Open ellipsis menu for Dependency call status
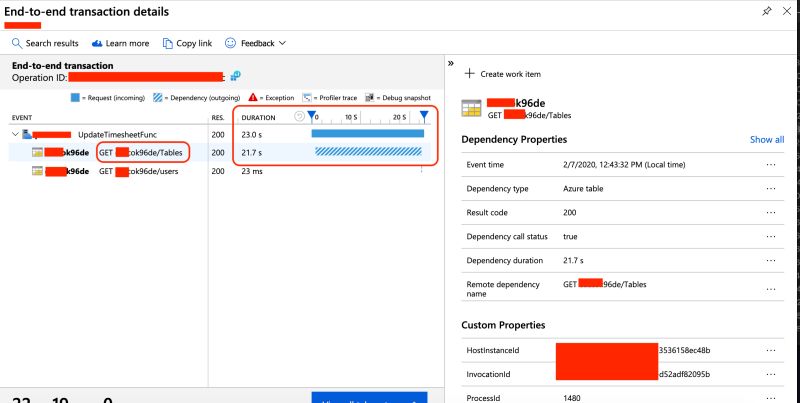This screenshot has width=800, height=403. [x=771, y=237]
